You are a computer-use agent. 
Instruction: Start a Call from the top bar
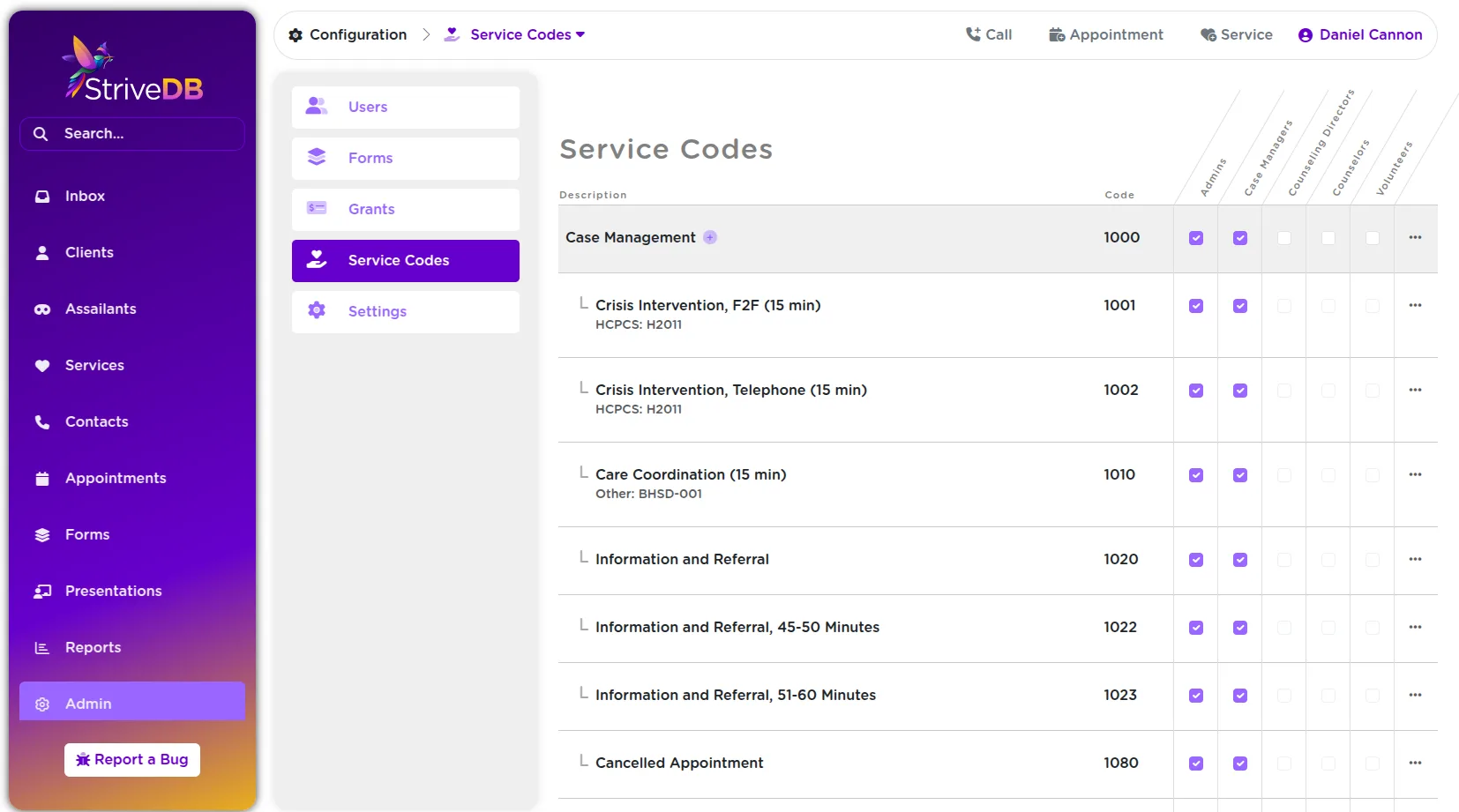click(989, 34)
